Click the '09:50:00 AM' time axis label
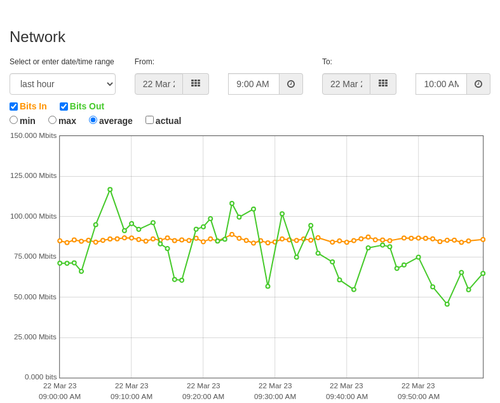500x403 pixels. (418, 397)
